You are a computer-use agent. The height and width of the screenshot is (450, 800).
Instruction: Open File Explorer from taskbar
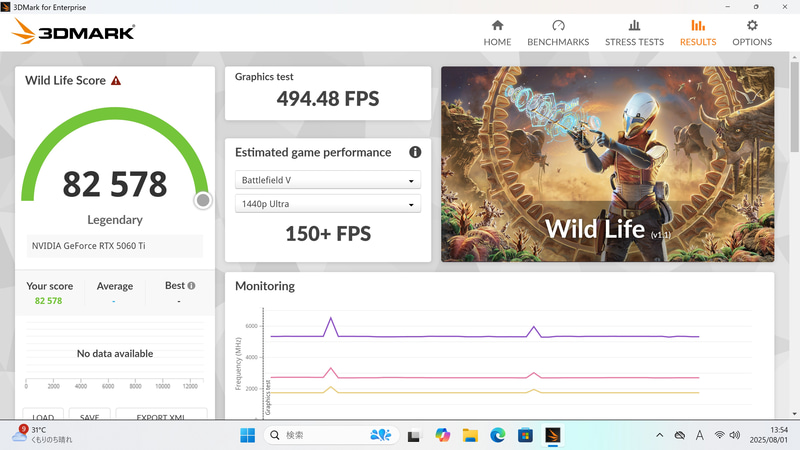click(x=470, y=435)
